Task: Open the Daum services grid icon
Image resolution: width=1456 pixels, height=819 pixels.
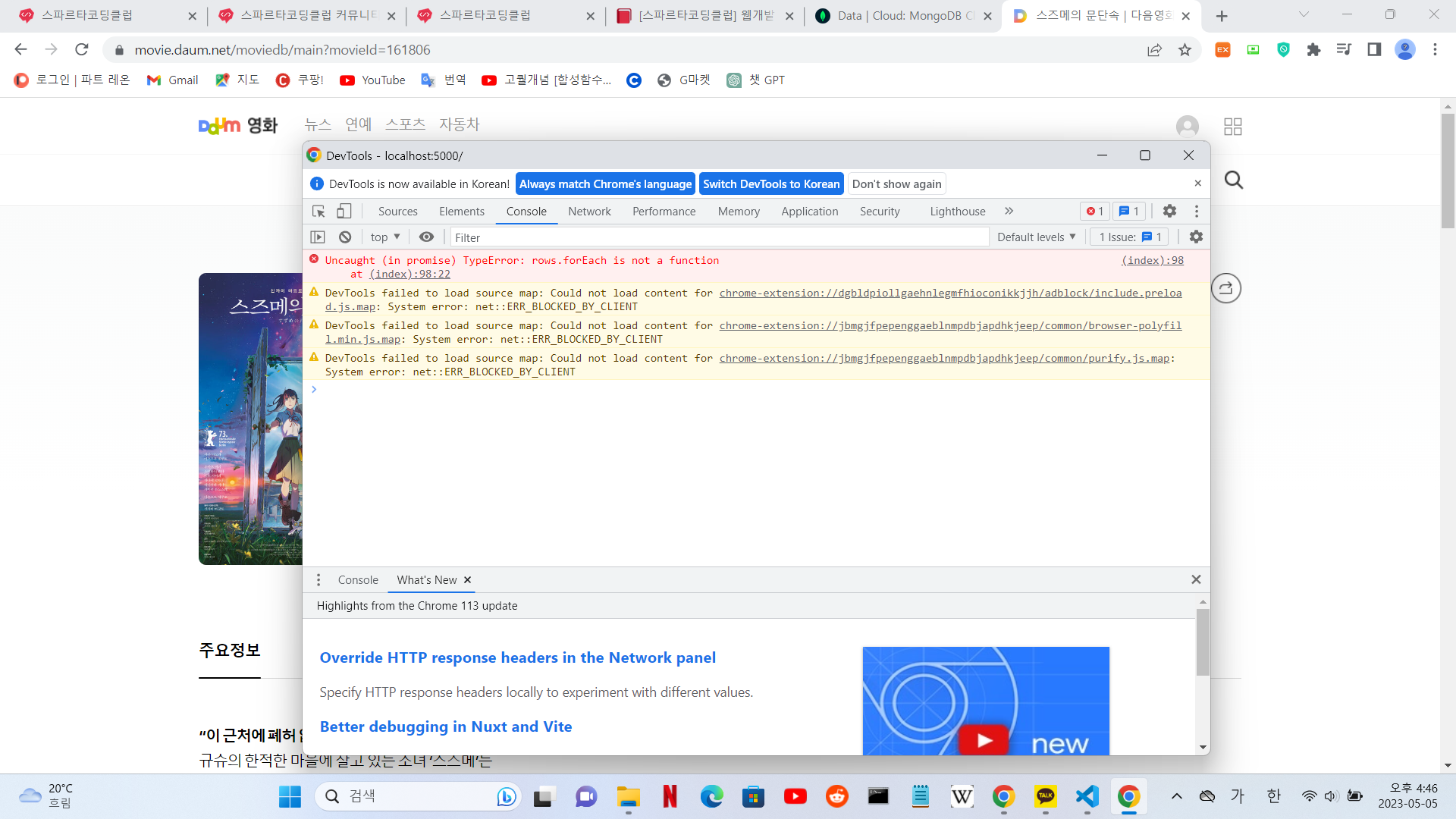Action: click(x=1233, y=127)
